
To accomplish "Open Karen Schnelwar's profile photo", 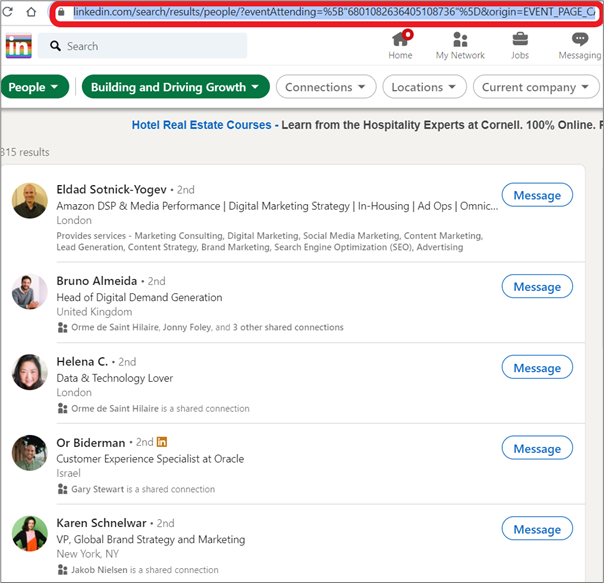I will point(30,534).
